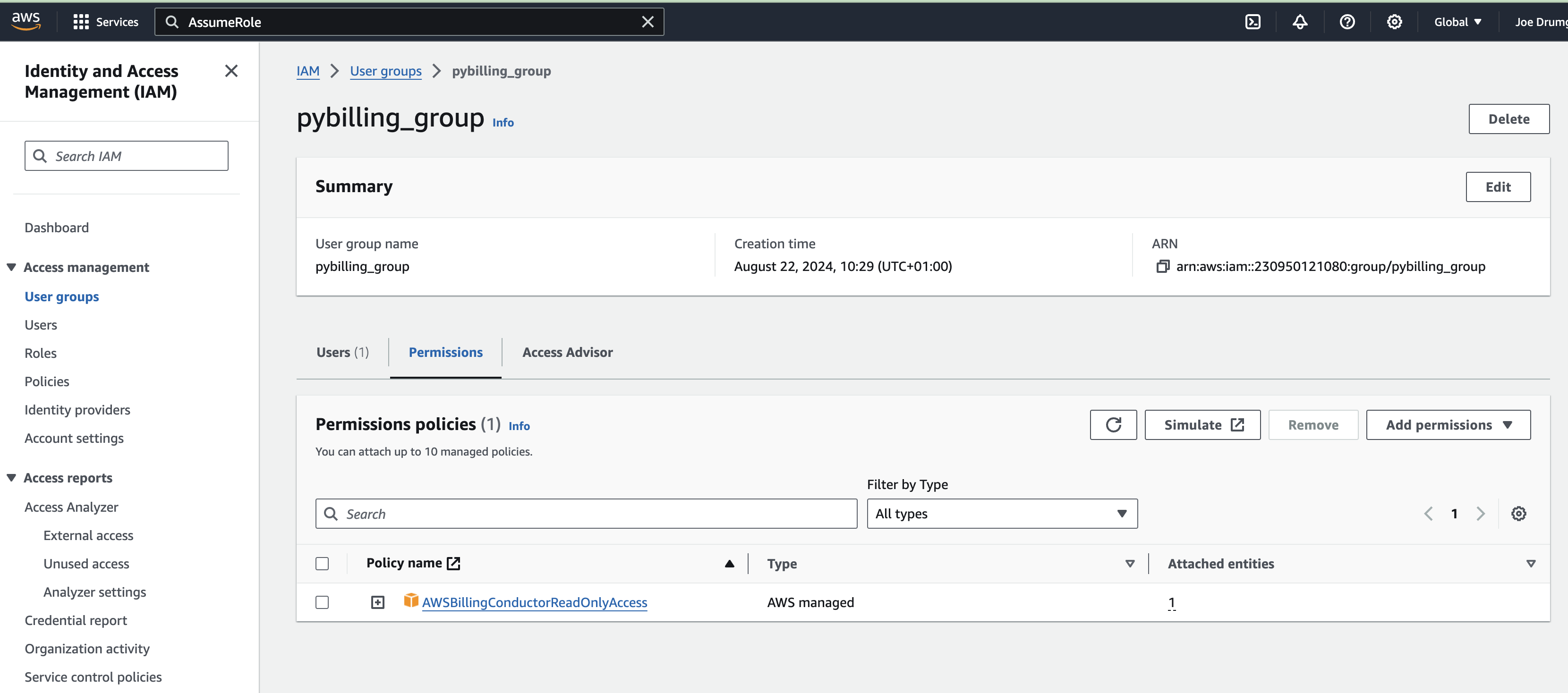Go to previous policies page

pyautogui.click(x=1428, y=514)
